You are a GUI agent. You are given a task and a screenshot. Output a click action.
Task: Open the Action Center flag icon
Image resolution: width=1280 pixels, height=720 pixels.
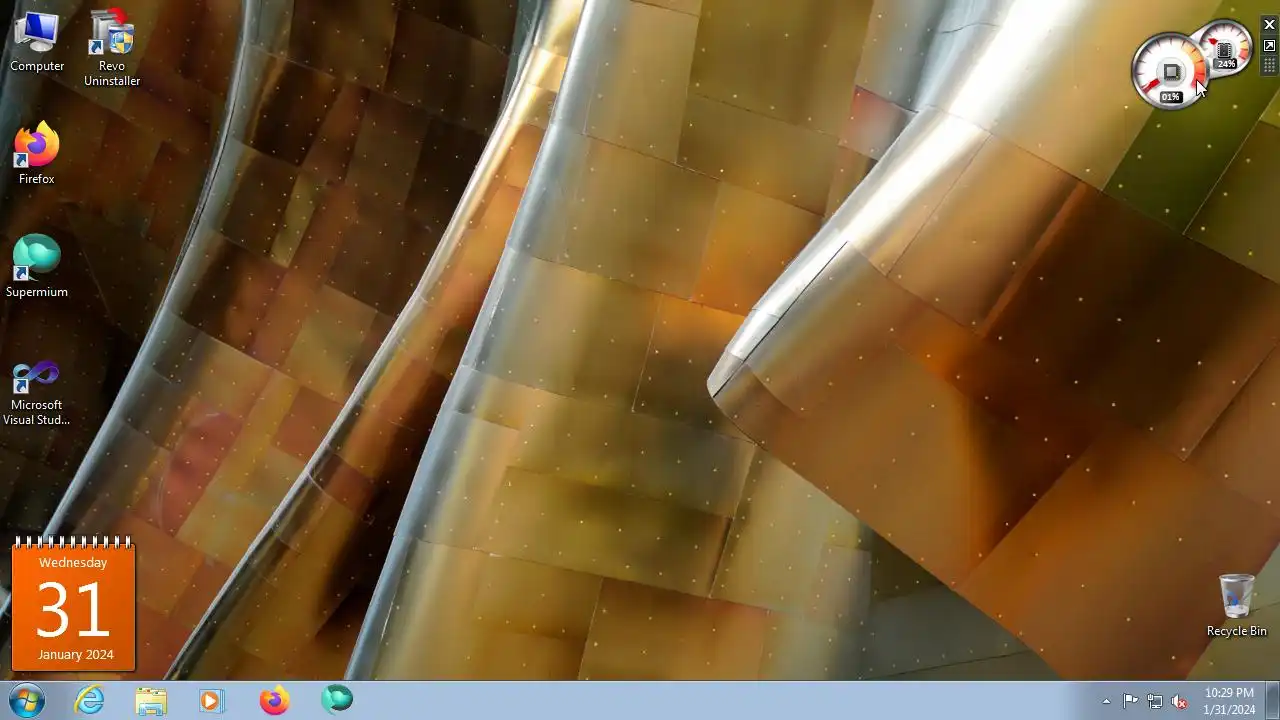[1130, 701]
